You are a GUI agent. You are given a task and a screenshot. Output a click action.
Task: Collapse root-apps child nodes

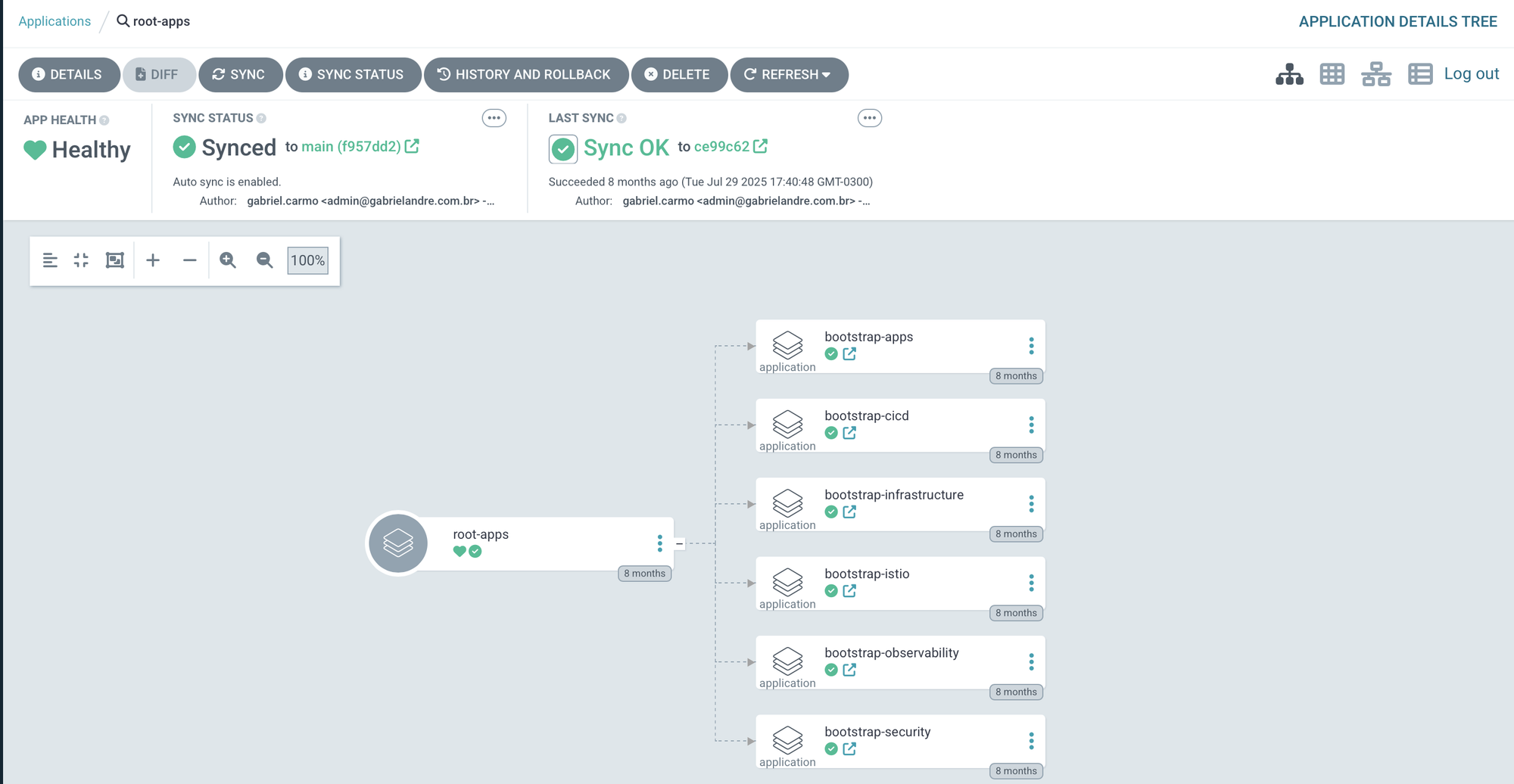click(680, 543)
